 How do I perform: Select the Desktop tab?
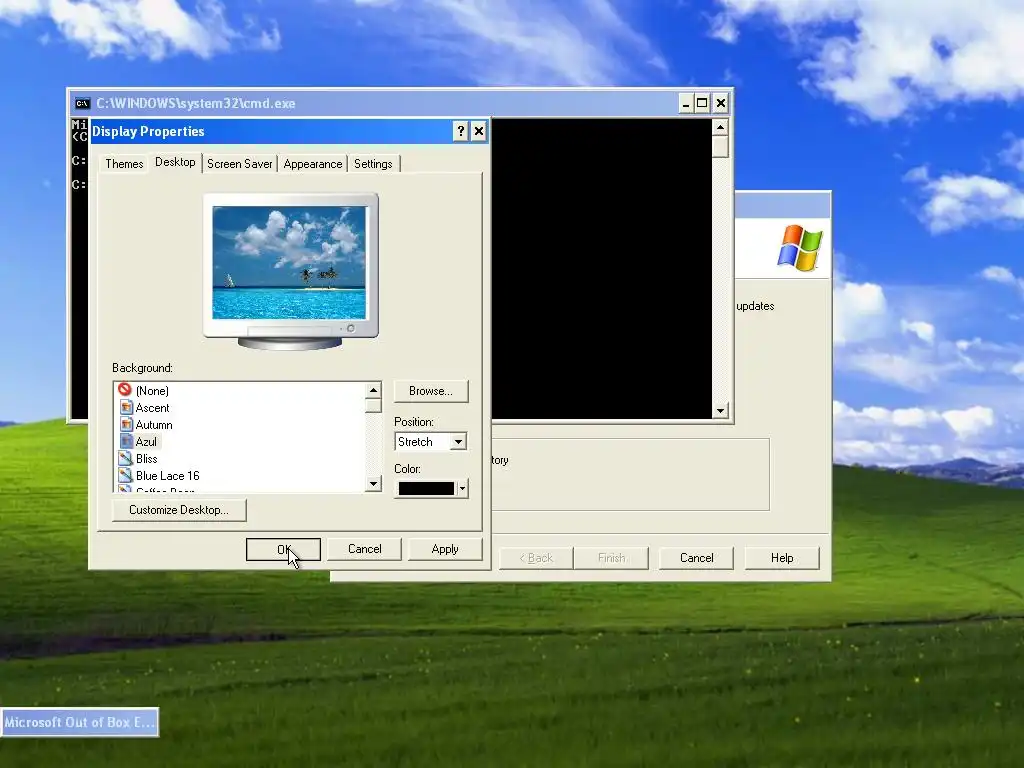[x=175, y=162]
